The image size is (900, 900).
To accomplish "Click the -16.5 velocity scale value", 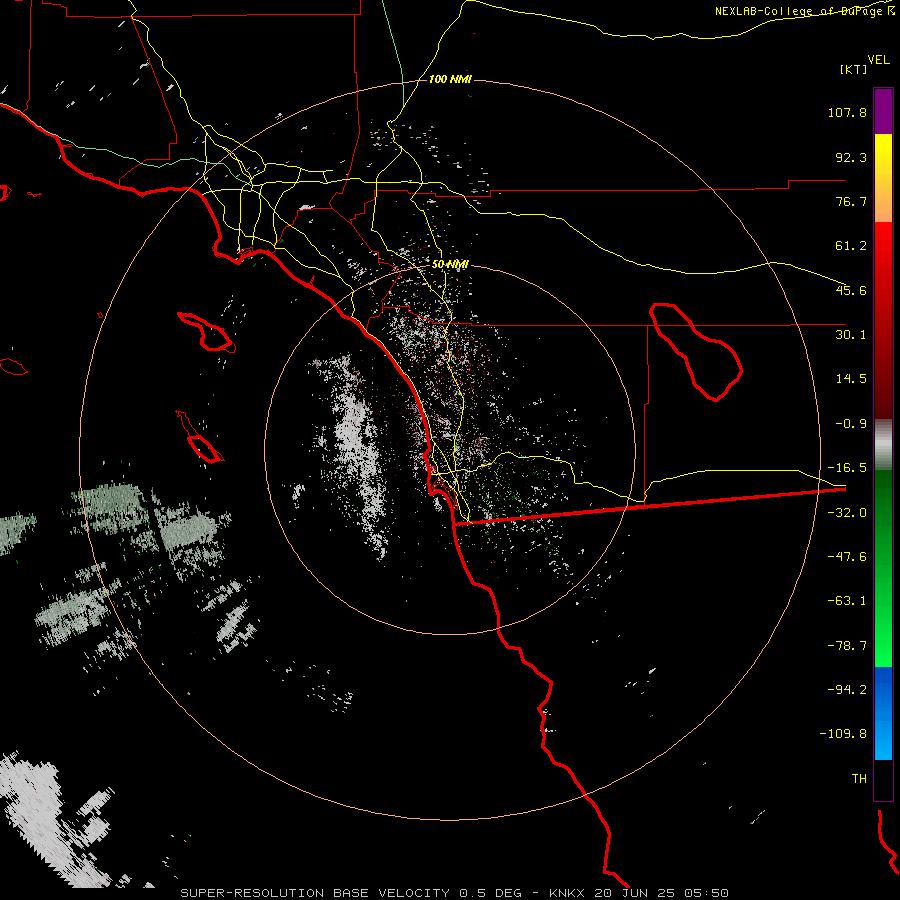I will tap(847, 468).
